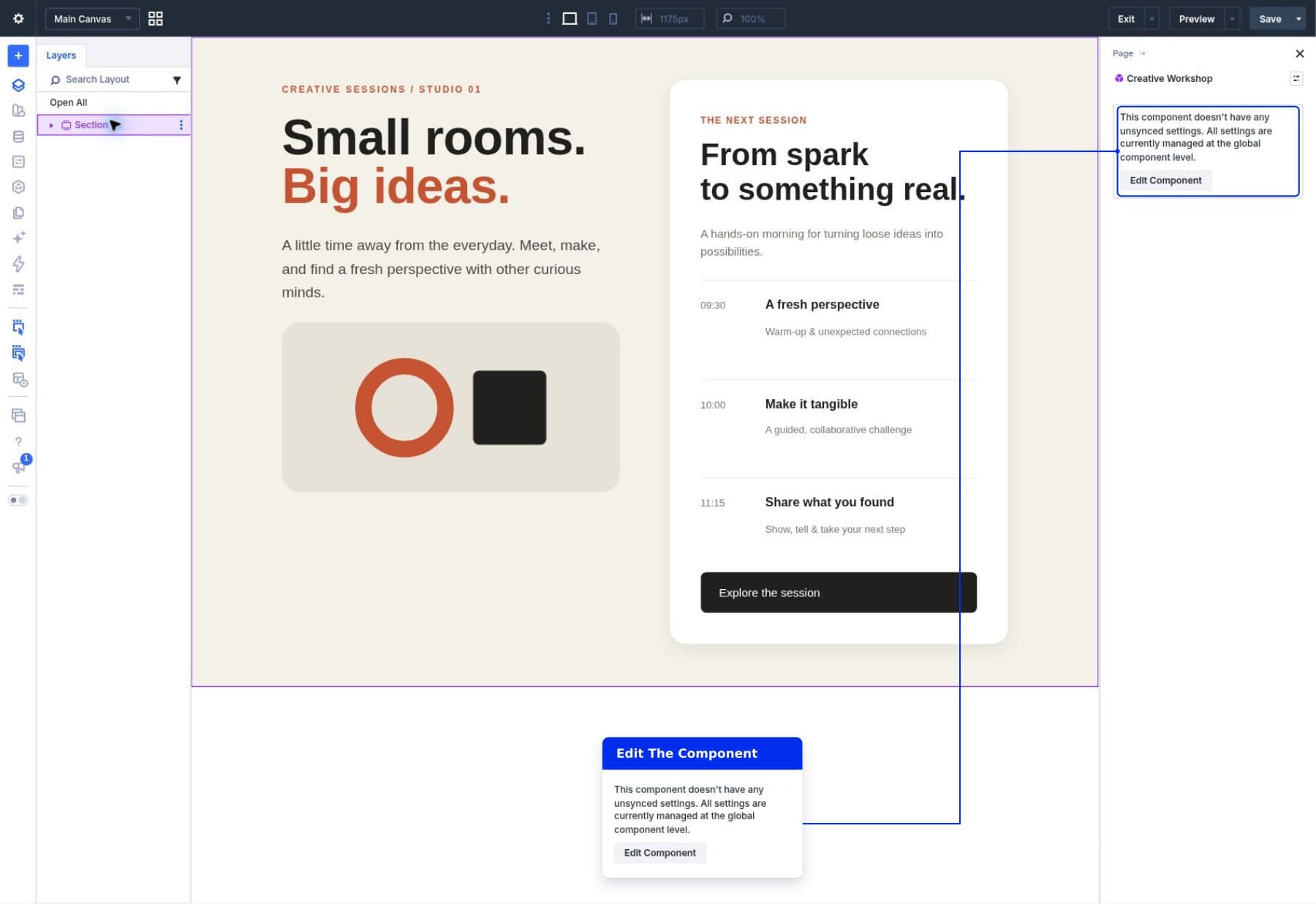Click the Page breadcrumb in right panel

(x=1122, y=53)
